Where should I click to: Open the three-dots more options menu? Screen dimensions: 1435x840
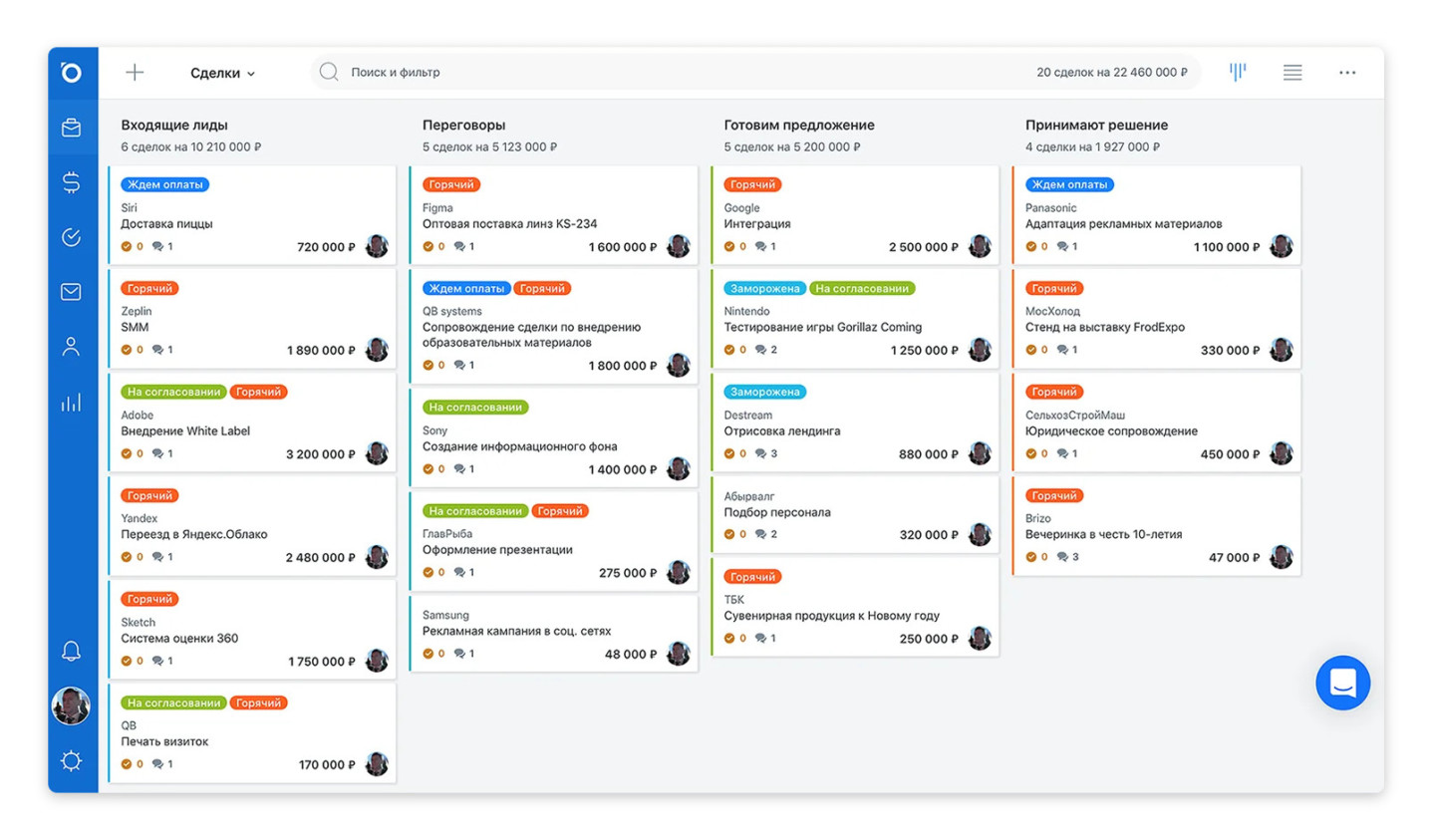[1347, 73]
